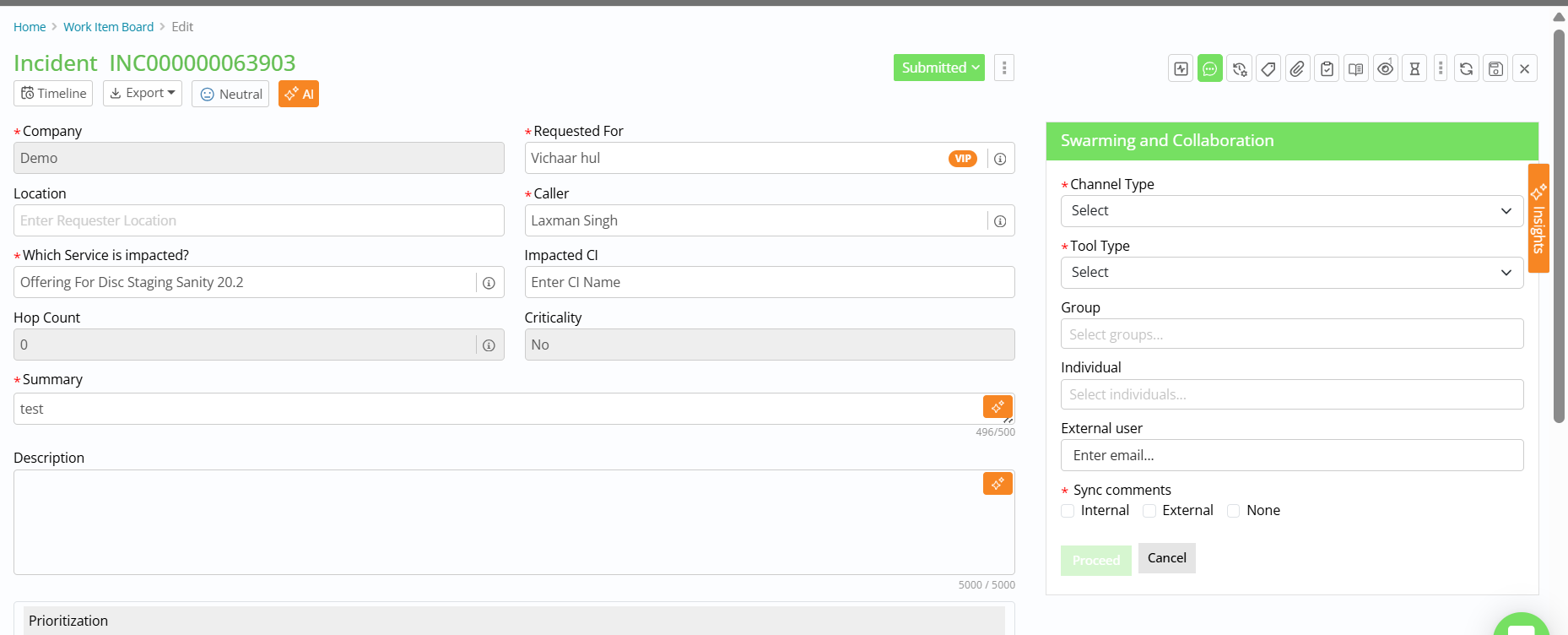This screenshot has width=1568, height=635.
Task: Open the Timeline view
Action: [x=54, y=93]
